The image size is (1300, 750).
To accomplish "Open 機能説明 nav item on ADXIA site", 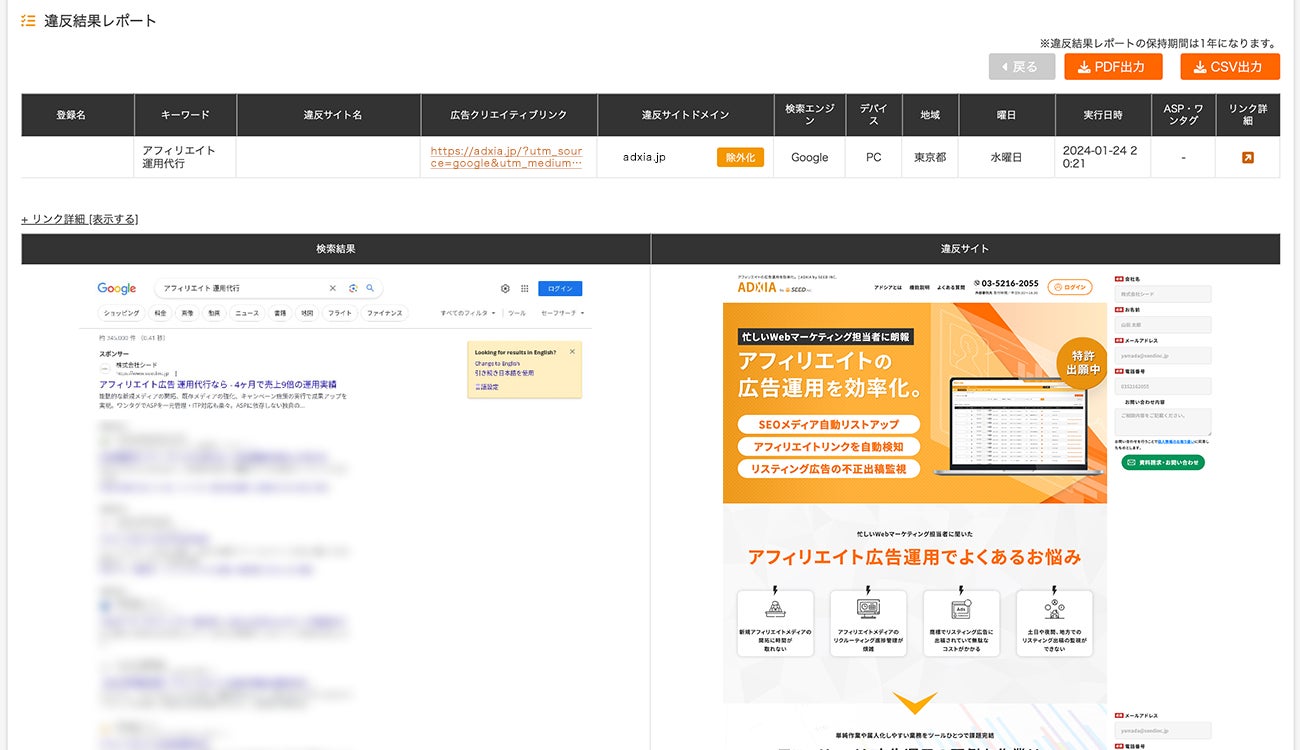I will coord(919,287).
